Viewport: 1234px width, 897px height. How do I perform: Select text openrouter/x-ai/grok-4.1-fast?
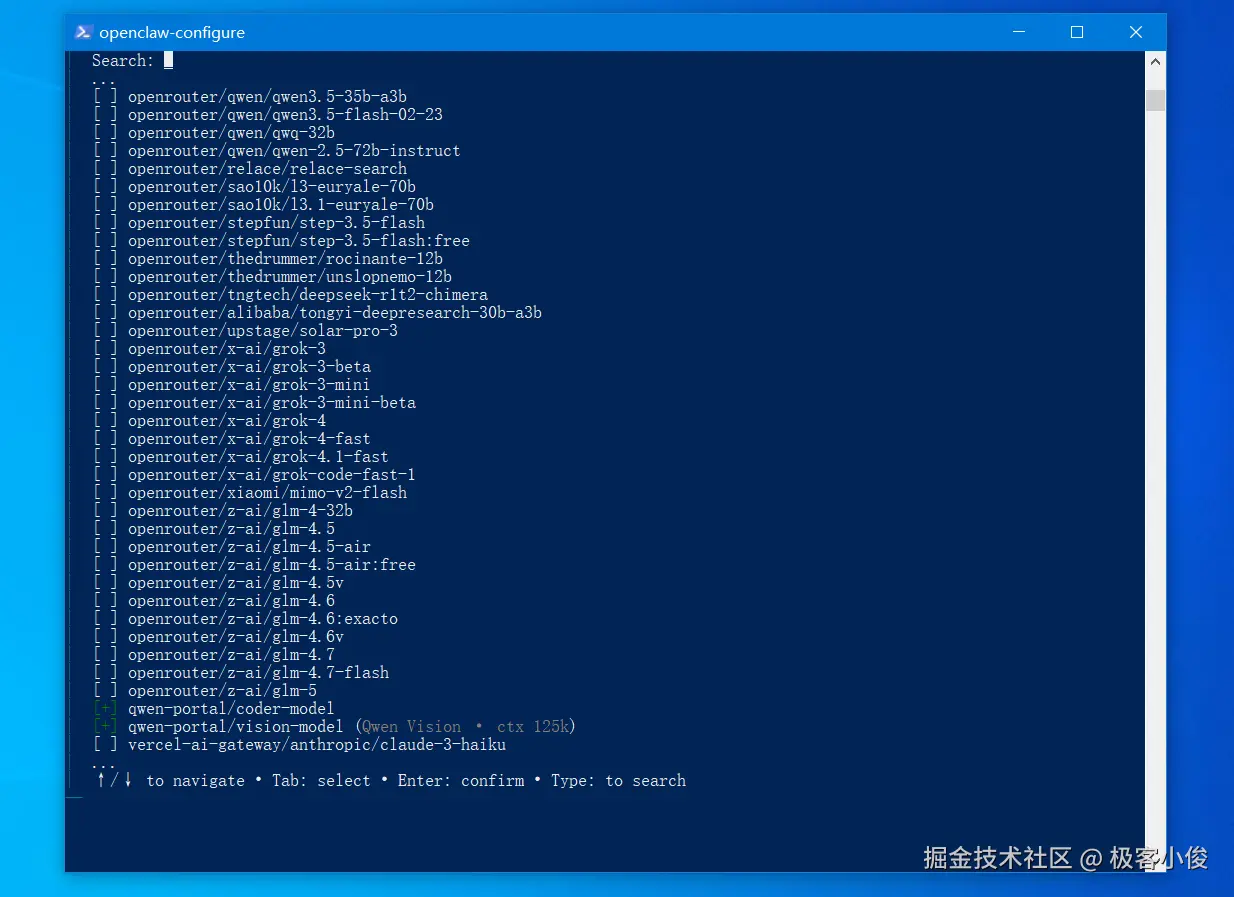[x=258, y=457]
